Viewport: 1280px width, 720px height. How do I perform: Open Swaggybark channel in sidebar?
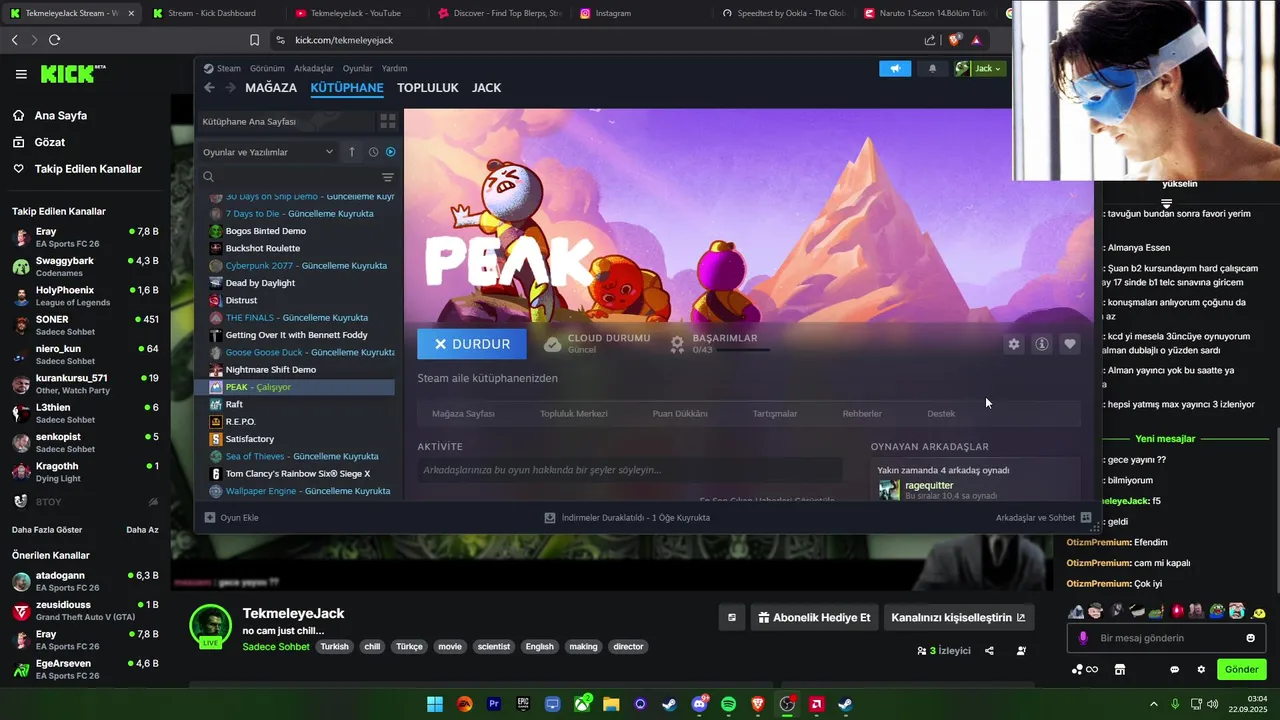coord(85,267)
